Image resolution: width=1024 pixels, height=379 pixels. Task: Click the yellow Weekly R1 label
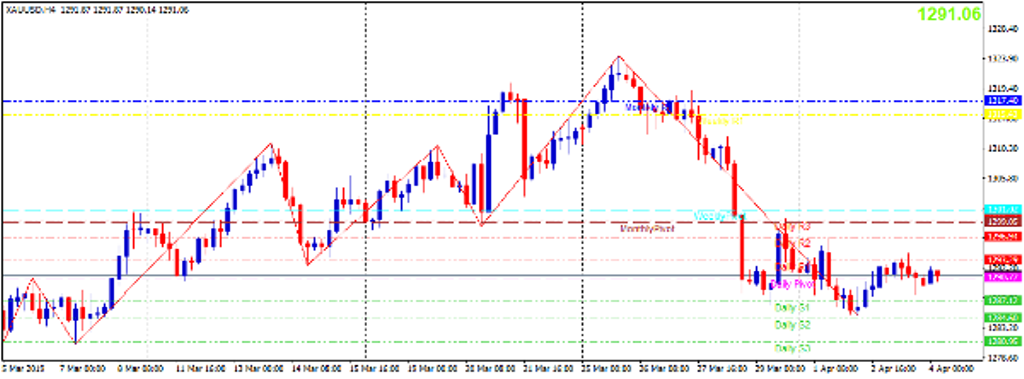pyautogui.click(x=721, y=122)
